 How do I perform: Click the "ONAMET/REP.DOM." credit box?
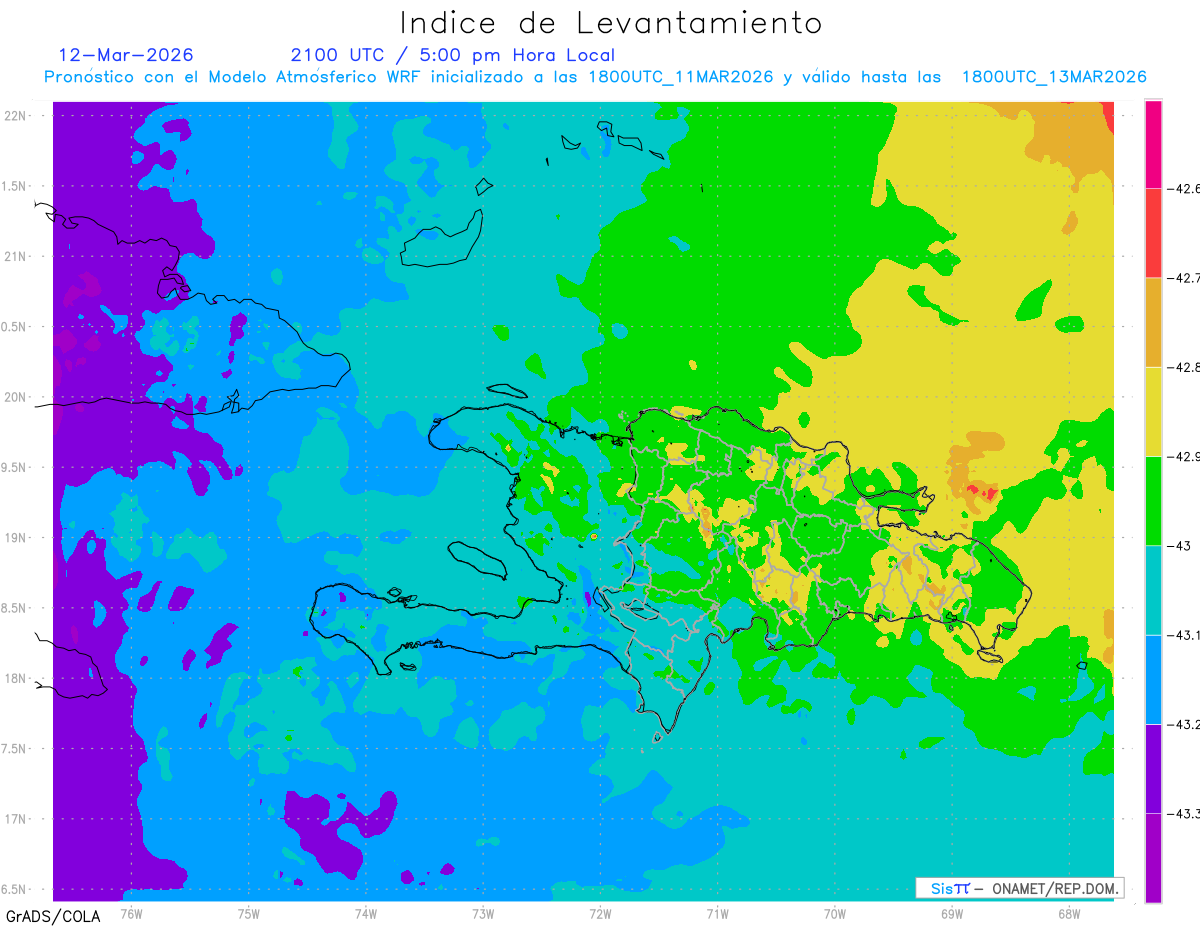pos(1019,888)
